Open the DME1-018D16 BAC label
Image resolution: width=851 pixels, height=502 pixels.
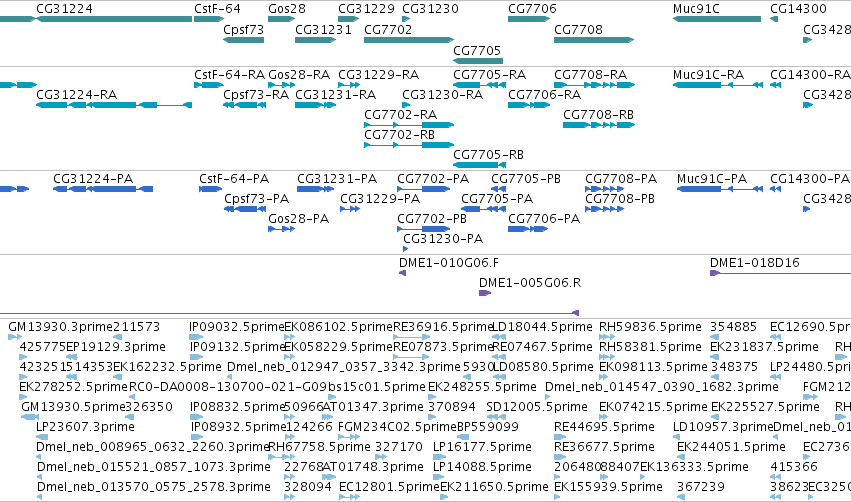click(x=754, y=263)
